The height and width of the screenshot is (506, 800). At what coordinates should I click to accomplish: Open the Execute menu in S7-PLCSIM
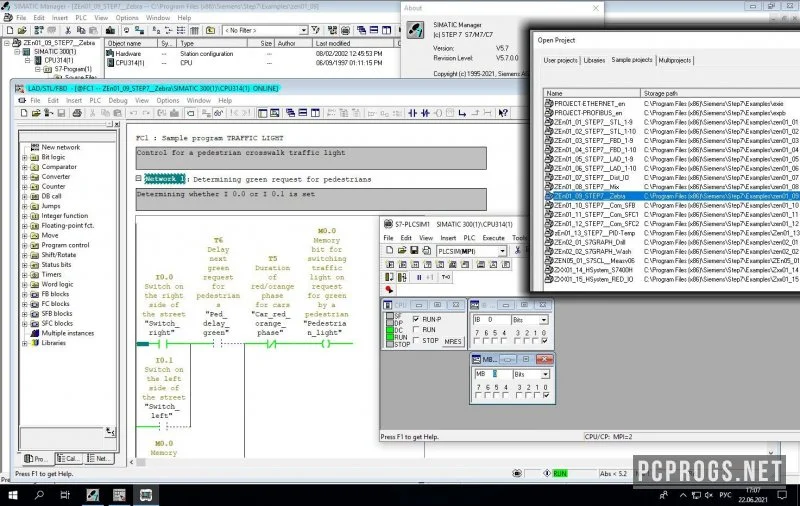pyautogui.click(x=493, y=238)
